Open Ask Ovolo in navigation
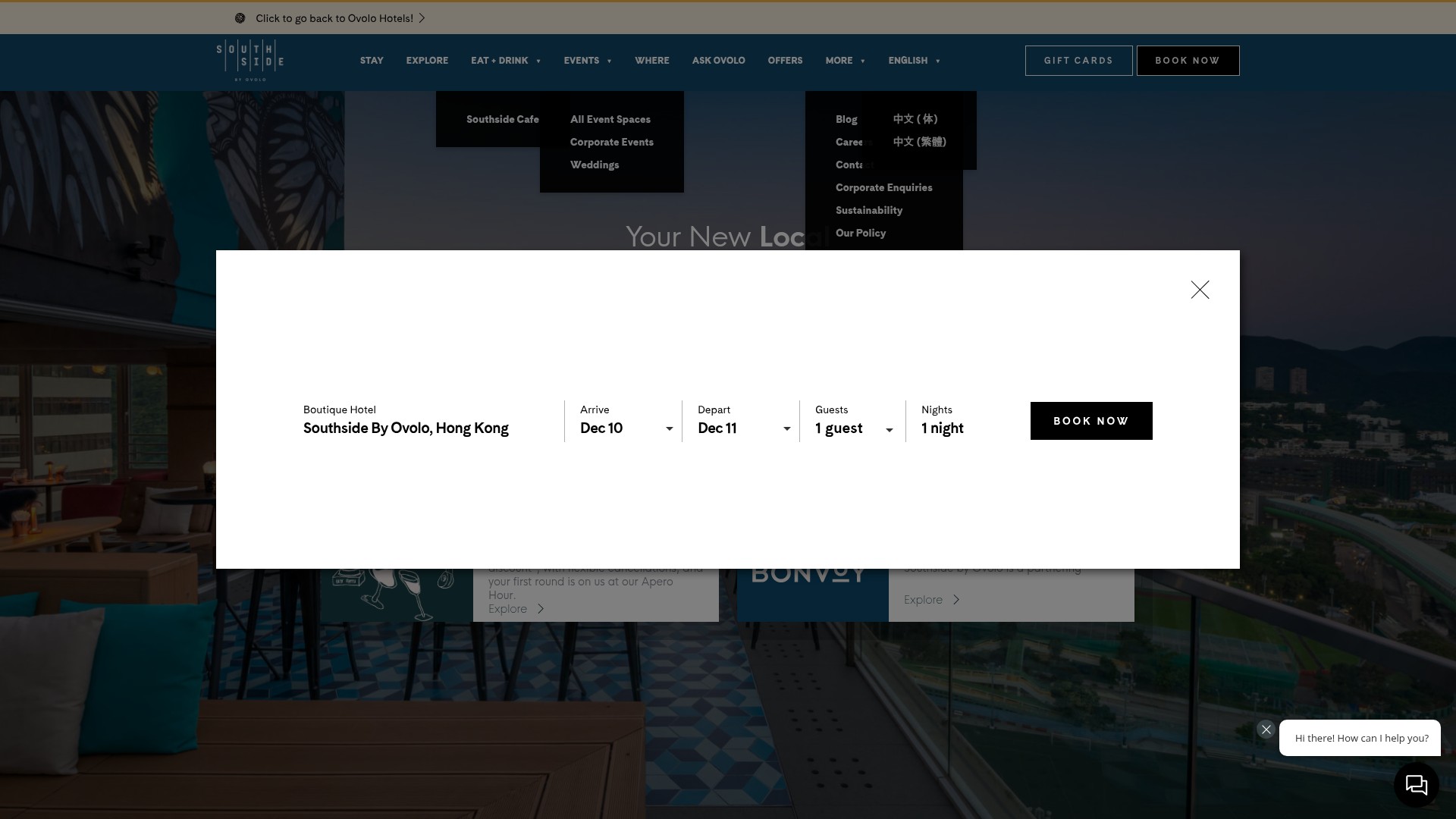The height and width of the screenshot is (819, 1456). pos(718,61)
